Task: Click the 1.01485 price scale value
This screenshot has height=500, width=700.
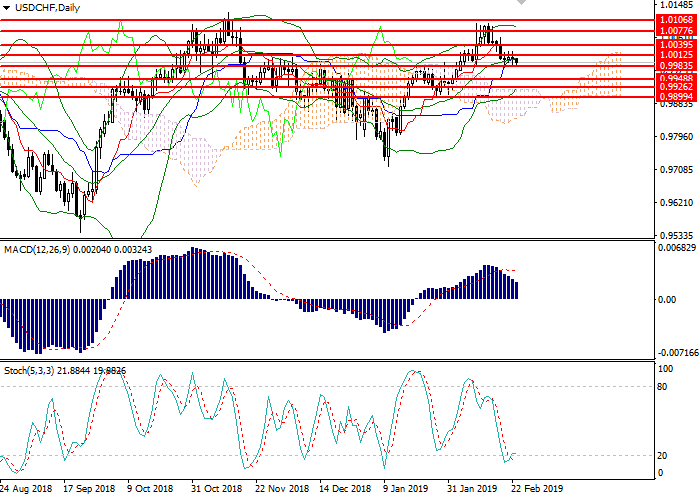Action: [x=674, y=5]
